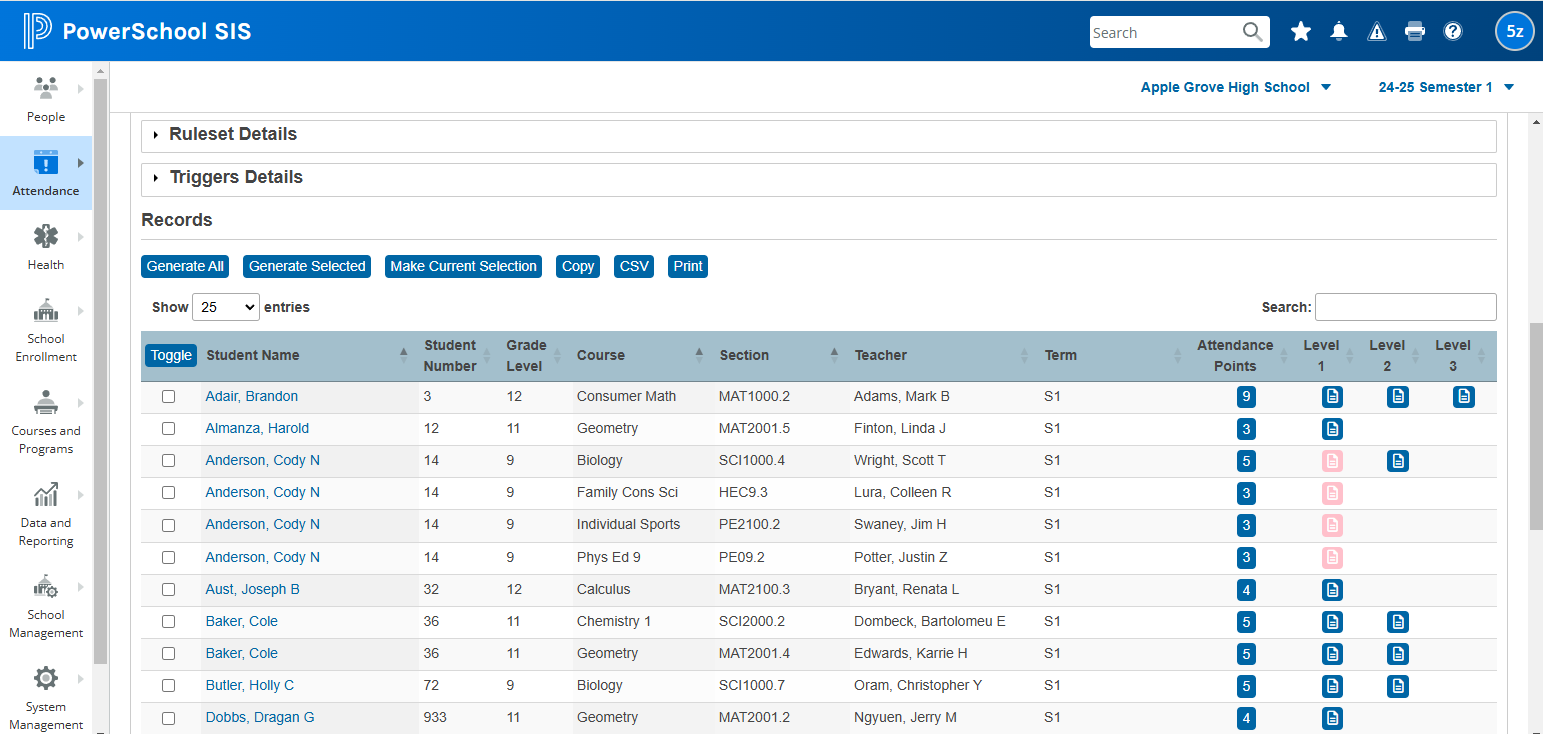
Task: Click the Copy button
Action: pyautogui.click(x=578, y=266)
